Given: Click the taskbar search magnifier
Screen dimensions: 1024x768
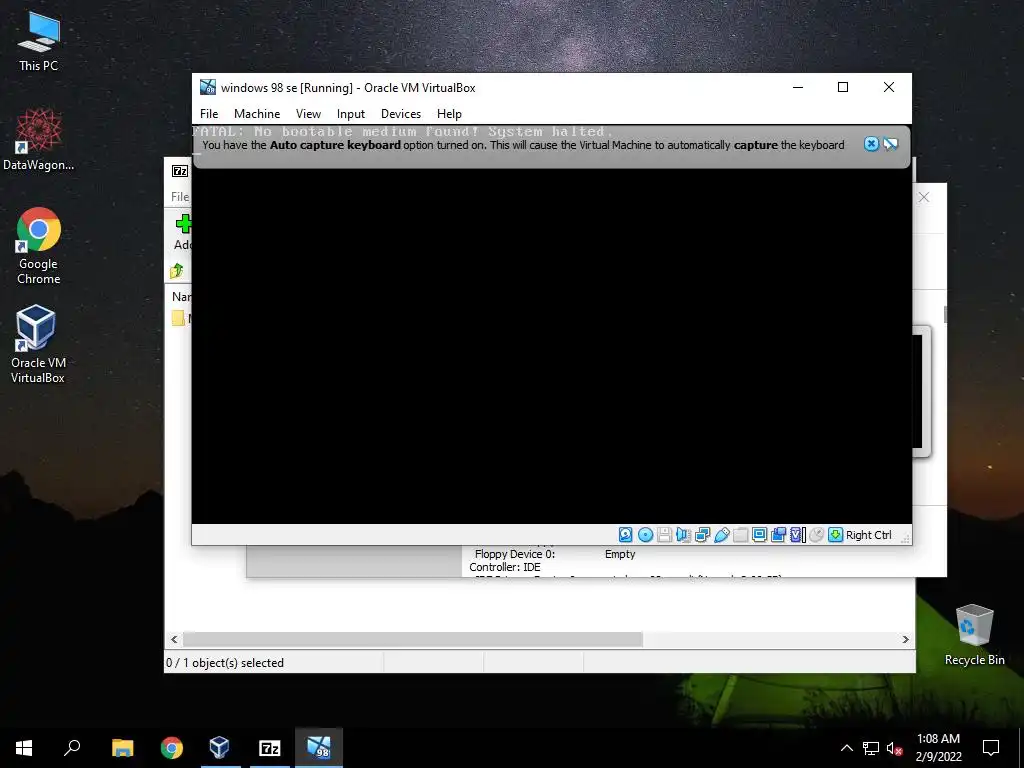Looking at the screenshot, I should pos(72,748).
